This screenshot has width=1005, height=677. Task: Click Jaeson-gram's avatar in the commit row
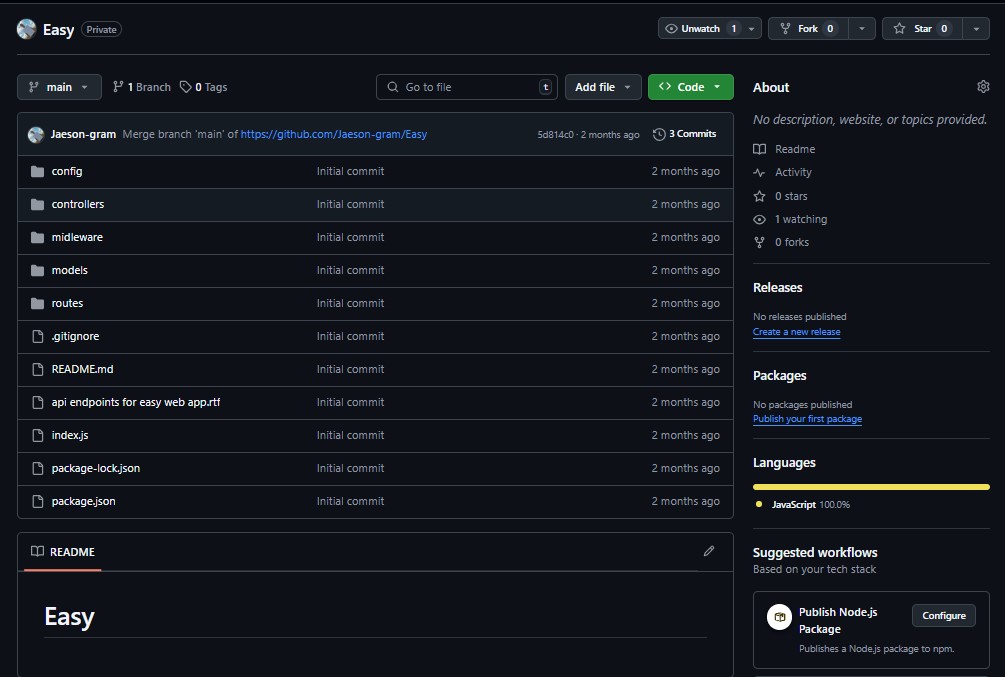(x=36, y=135)
